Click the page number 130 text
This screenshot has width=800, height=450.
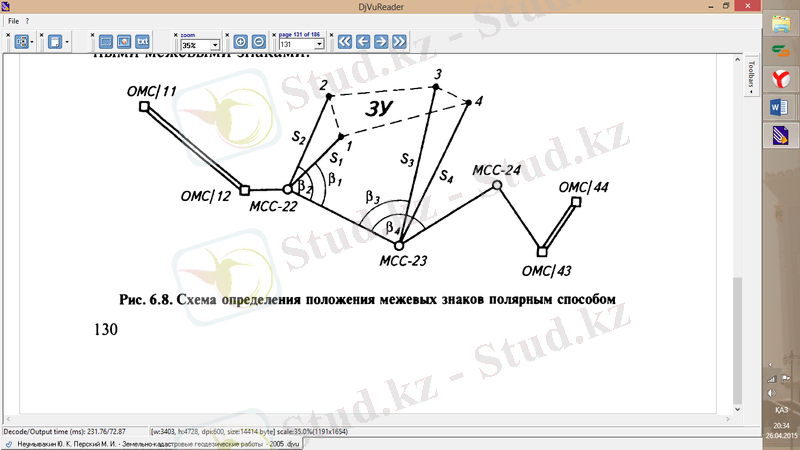tap(106, 330)
